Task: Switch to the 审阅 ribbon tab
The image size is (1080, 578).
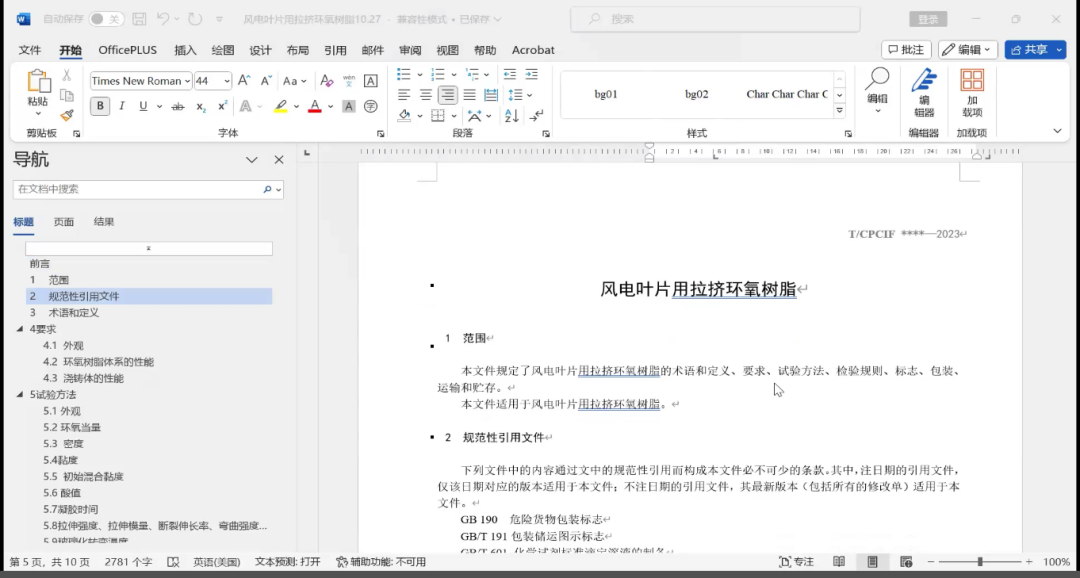Action: [x=410, y=50]
